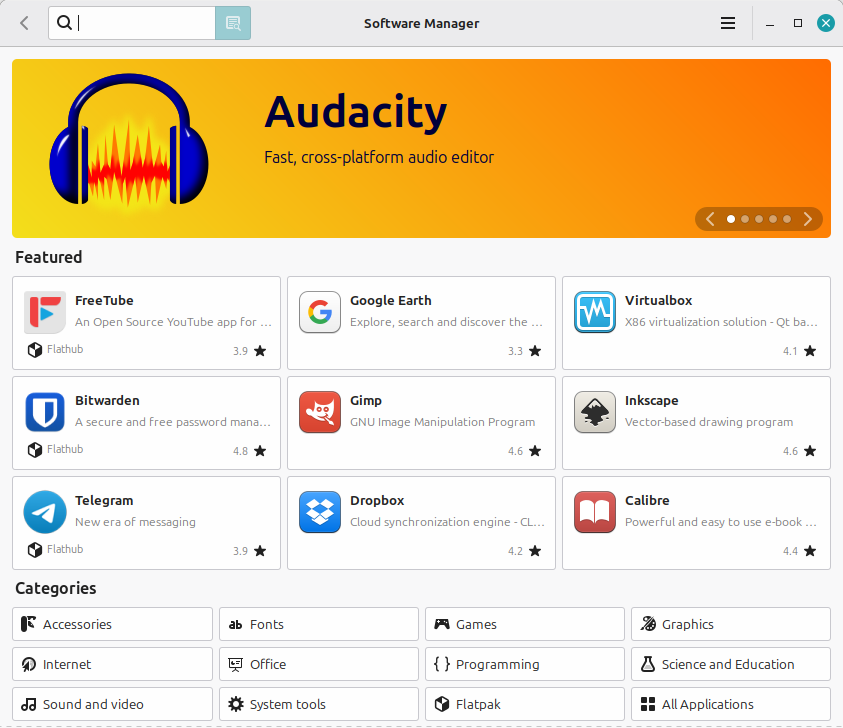Open the Fonts category
The image size is (843, 728).
[319, 624]
